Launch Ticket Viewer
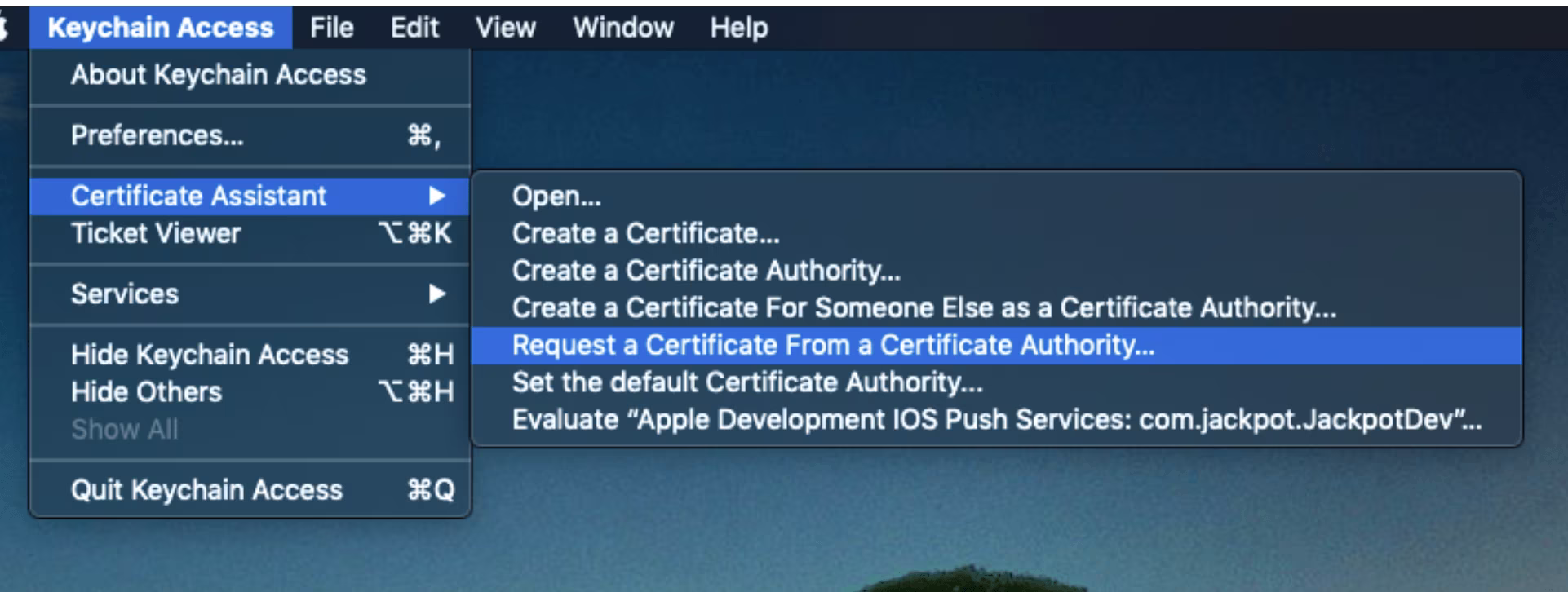1568x592 pixels. (156, 234)
